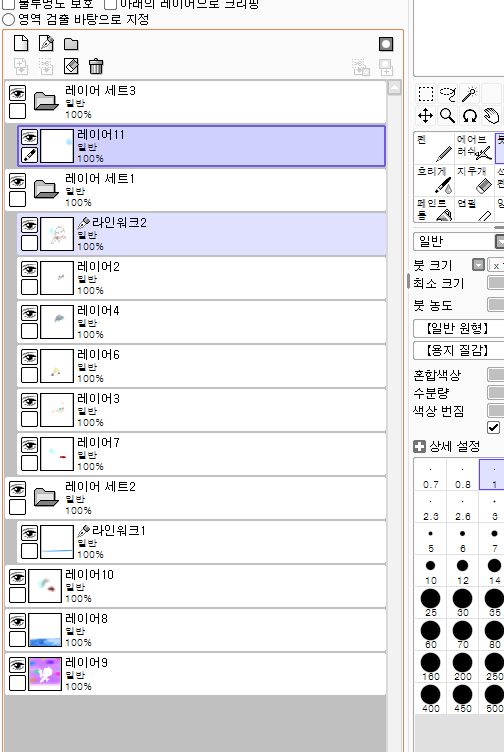504x752 pixels.
Task: Create a new layer set folder
Action: (x=71, y=44)
